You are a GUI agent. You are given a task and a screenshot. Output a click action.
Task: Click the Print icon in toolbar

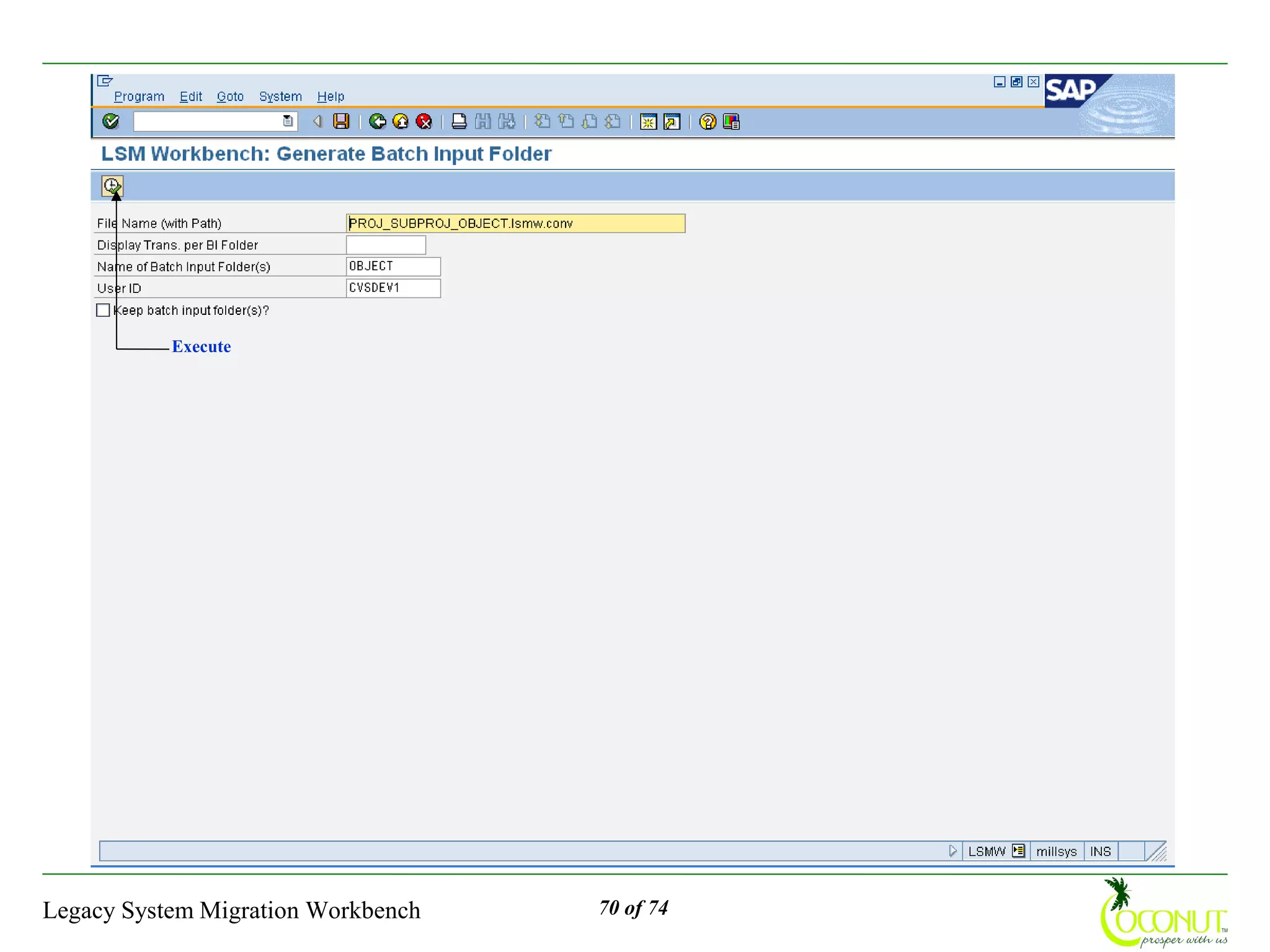459,121
